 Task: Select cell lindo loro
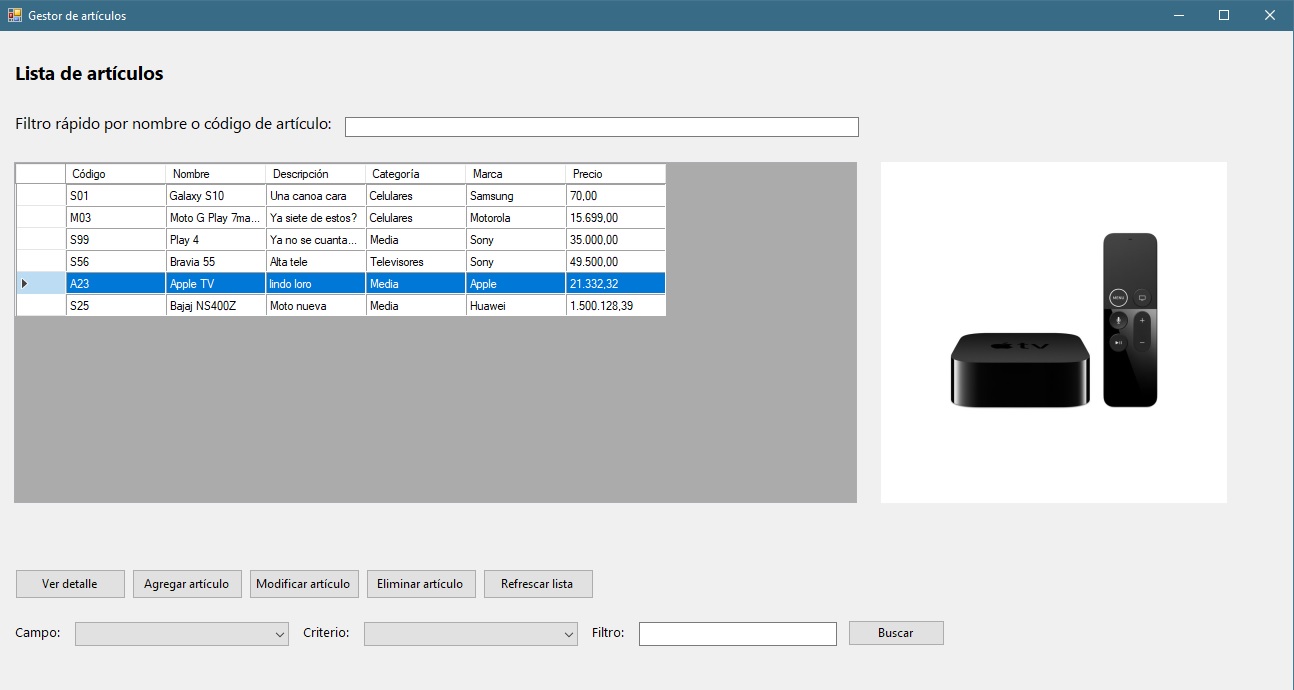click(316, 284)
